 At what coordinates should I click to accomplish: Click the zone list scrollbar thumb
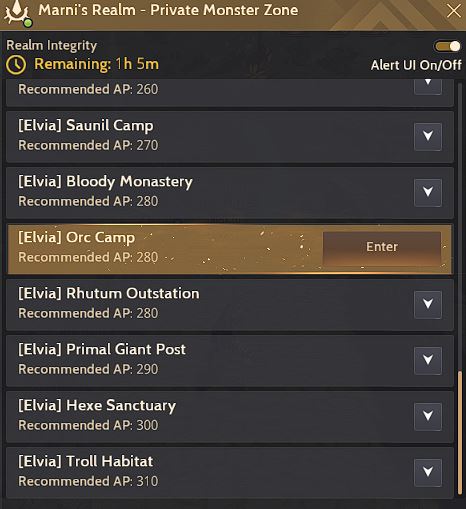pyautogui.click(x=460, y=433)
